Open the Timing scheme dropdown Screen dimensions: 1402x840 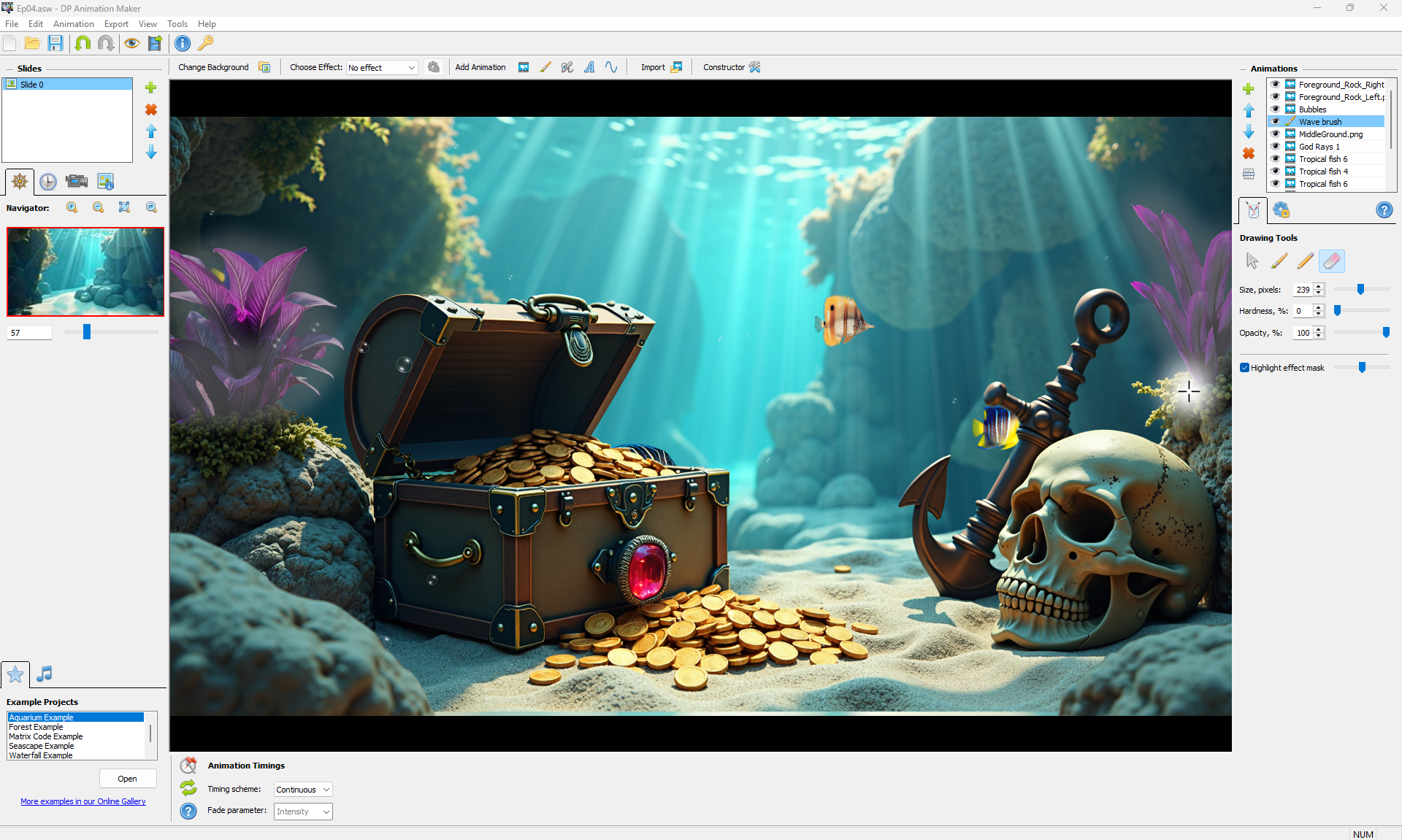(x=303, y=790)
